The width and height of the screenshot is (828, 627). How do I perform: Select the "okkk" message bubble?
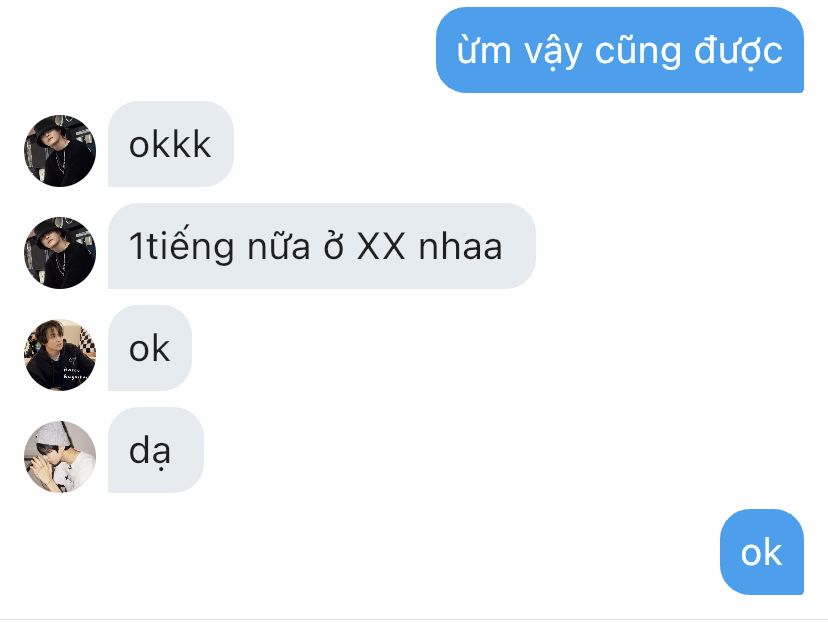pyautogui.click(x=171, y=144)
